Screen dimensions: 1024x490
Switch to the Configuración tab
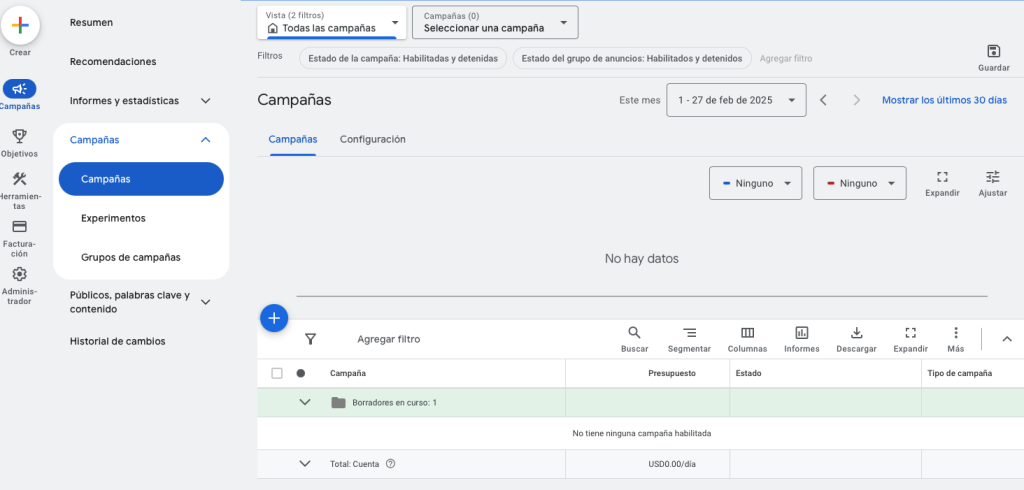pos(372,139)
